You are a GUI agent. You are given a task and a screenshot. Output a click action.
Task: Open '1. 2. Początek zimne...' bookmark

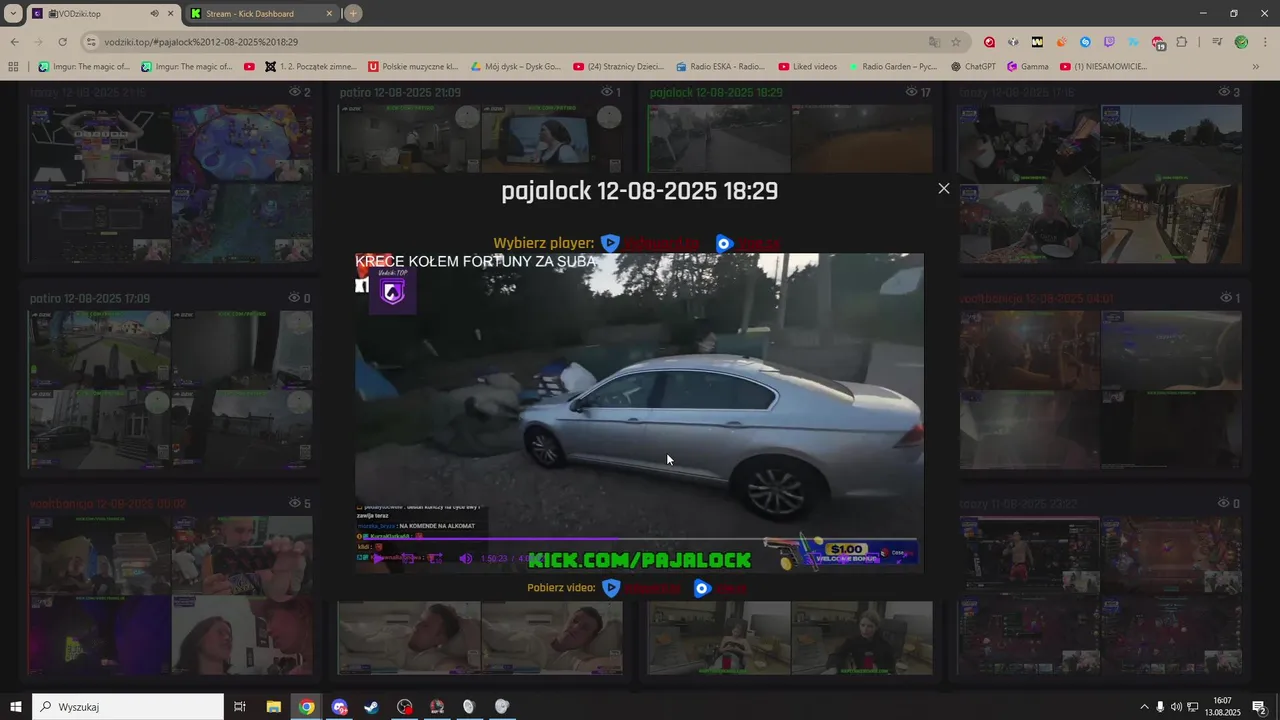coord(311,67)
